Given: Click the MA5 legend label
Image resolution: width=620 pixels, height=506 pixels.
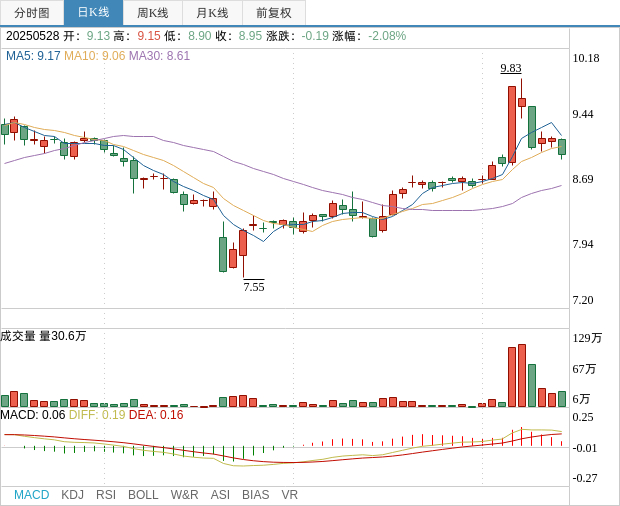Looking at the screenshot, I should pyautogui.click(x=33, y=56).
